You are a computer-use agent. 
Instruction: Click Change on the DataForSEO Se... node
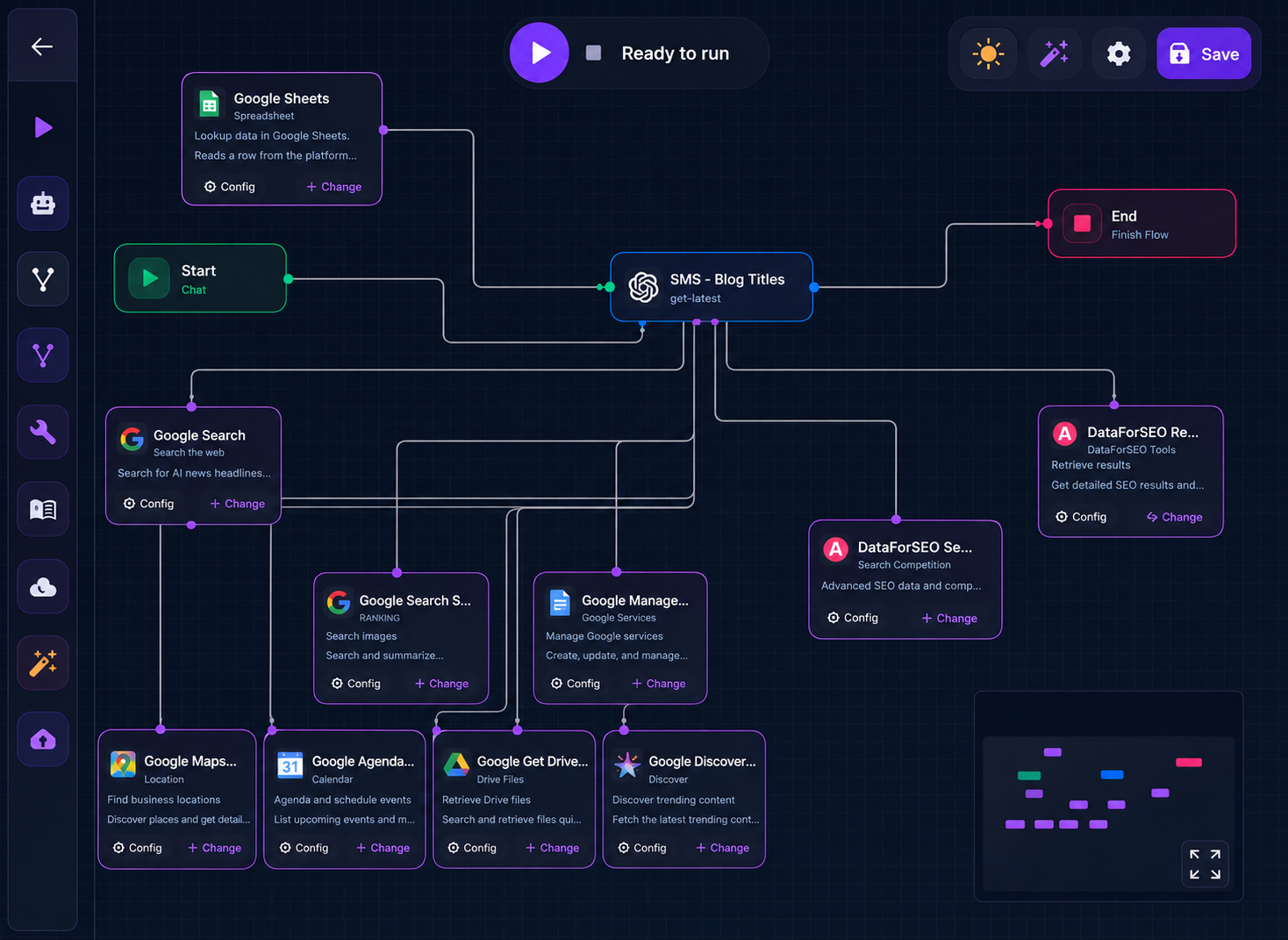[949, 618]
